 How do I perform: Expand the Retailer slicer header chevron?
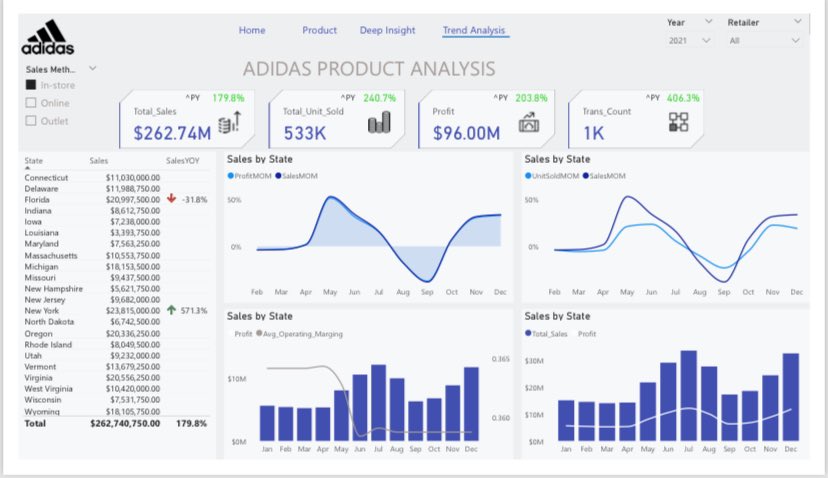click(x=797, y=22)
